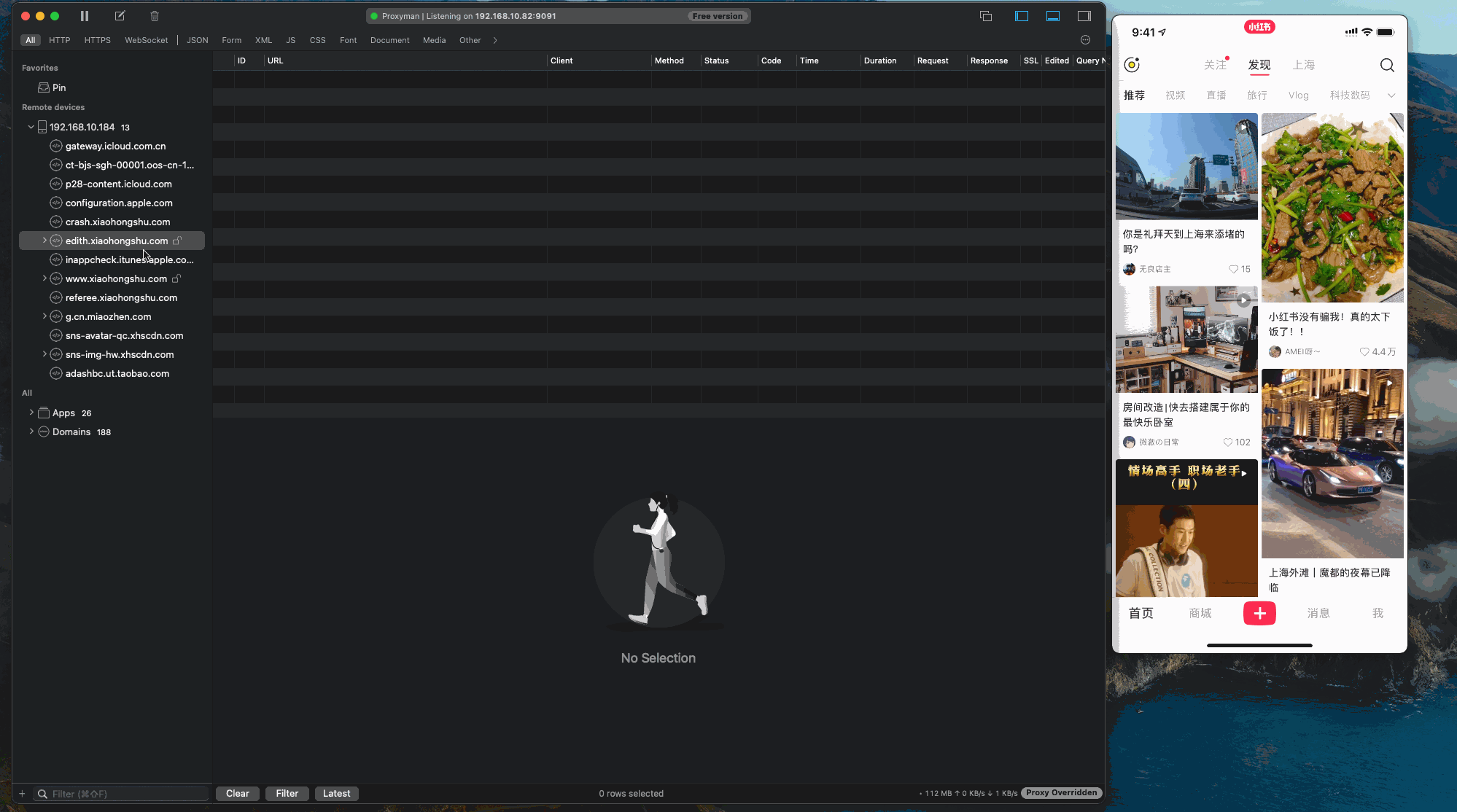This screenshot has height=812, width=1457.
Task: Click the search magnifier in Xiaohongshu app
Action: [1386, 66]
